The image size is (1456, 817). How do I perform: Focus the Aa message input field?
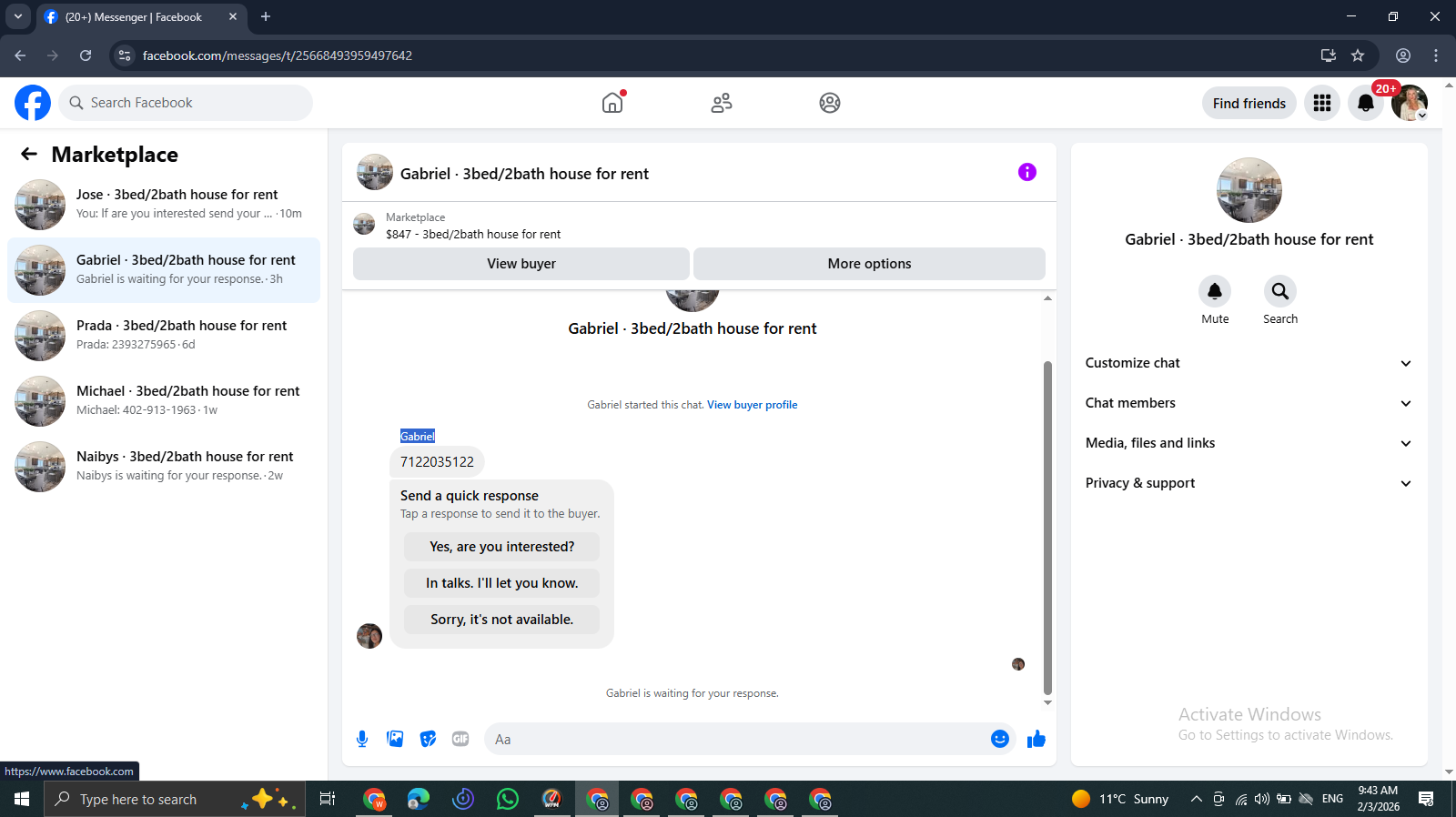(737, 739)
